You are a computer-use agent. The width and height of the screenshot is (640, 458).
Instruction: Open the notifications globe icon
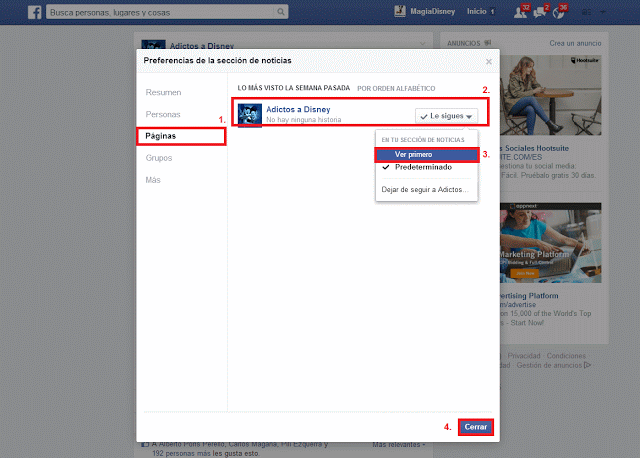tap(558, 13)
